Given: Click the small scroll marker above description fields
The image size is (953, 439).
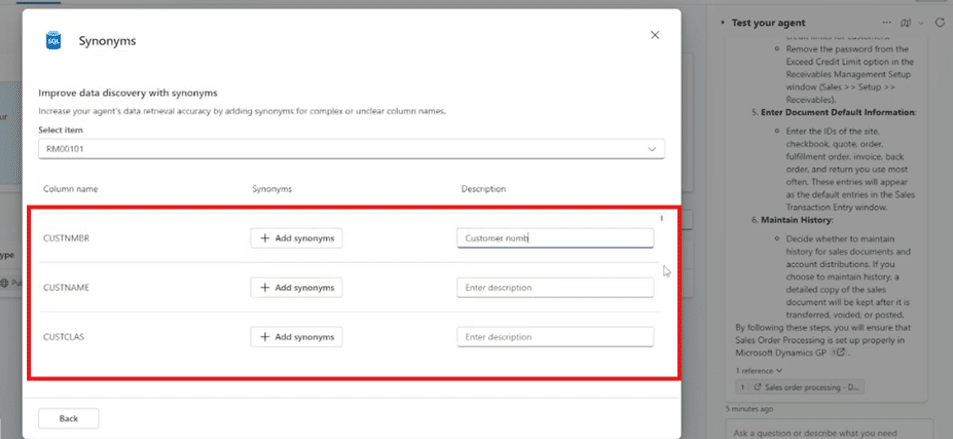Looking at the screenshot, I should click(661, 217).
